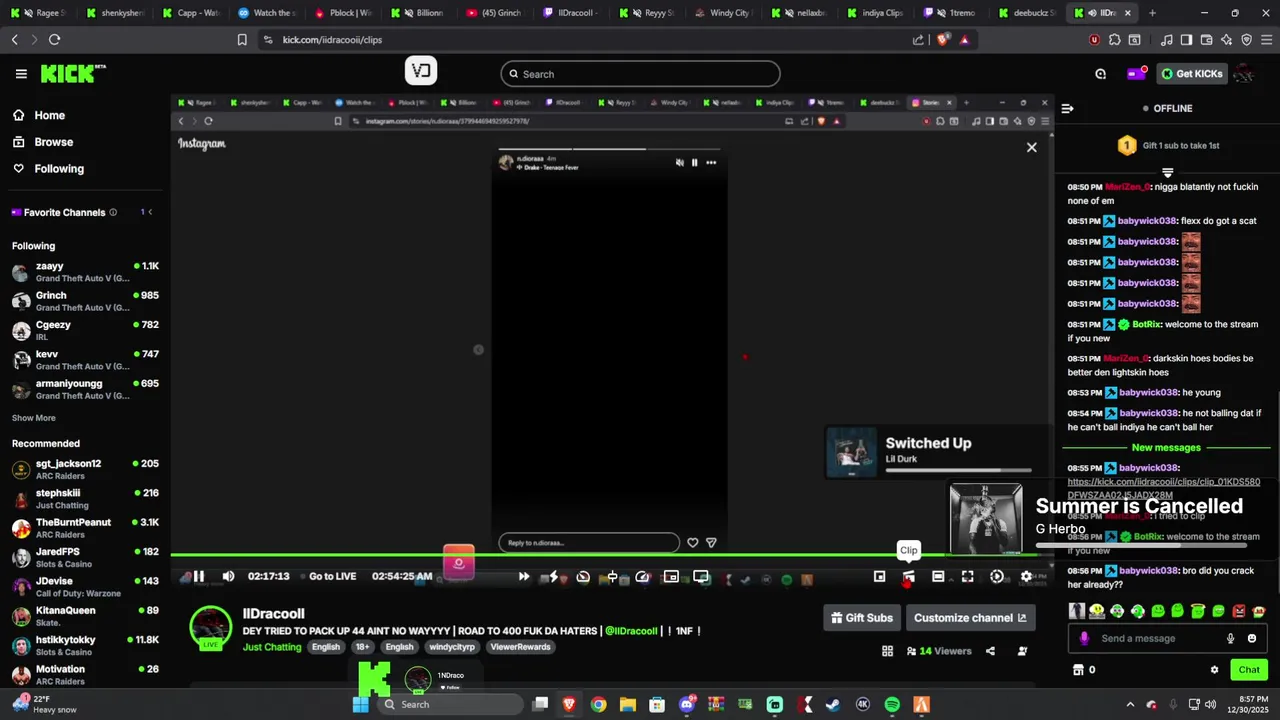Click the Kick header circular arrow icon

[x=1100, y=74]
